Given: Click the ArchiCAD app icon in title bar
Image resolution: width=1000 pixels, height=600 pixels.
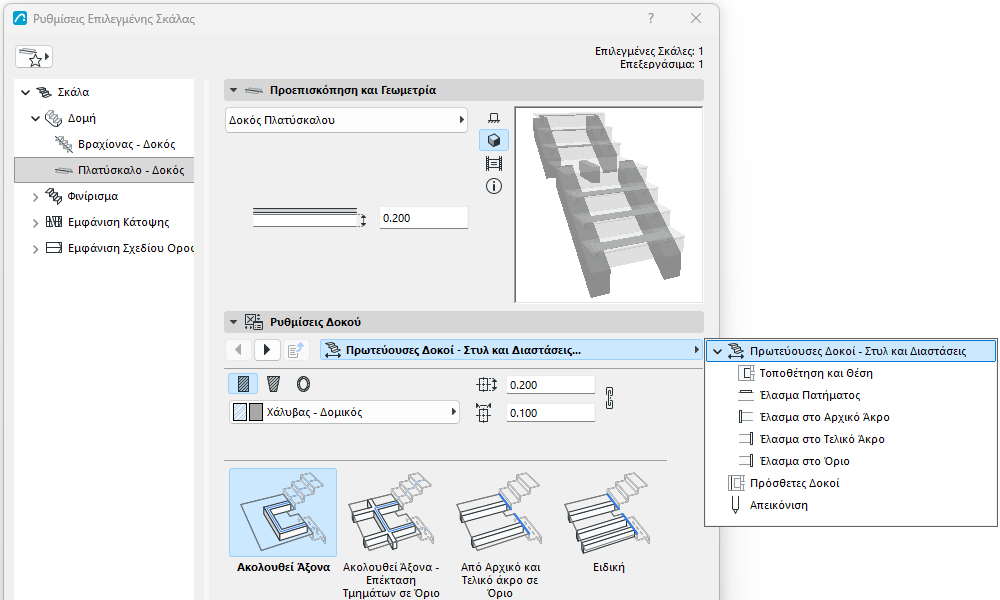Looking at the screenshot, I should pos(20,18).
